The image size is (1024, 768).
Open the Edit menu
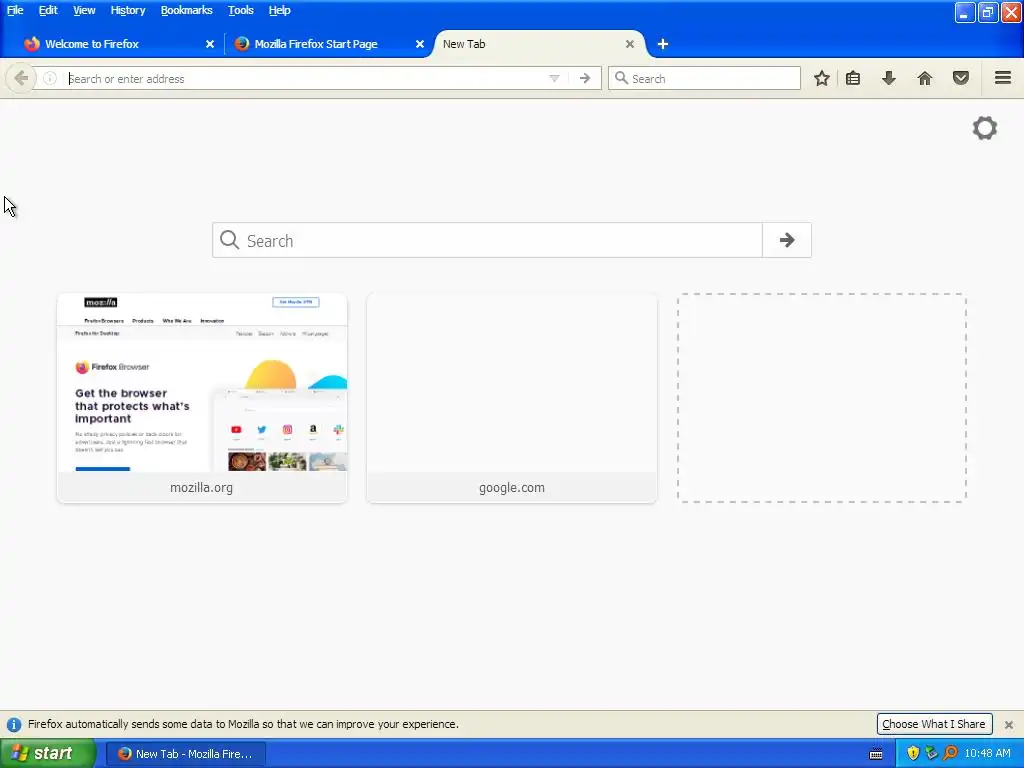click(48, 10)
